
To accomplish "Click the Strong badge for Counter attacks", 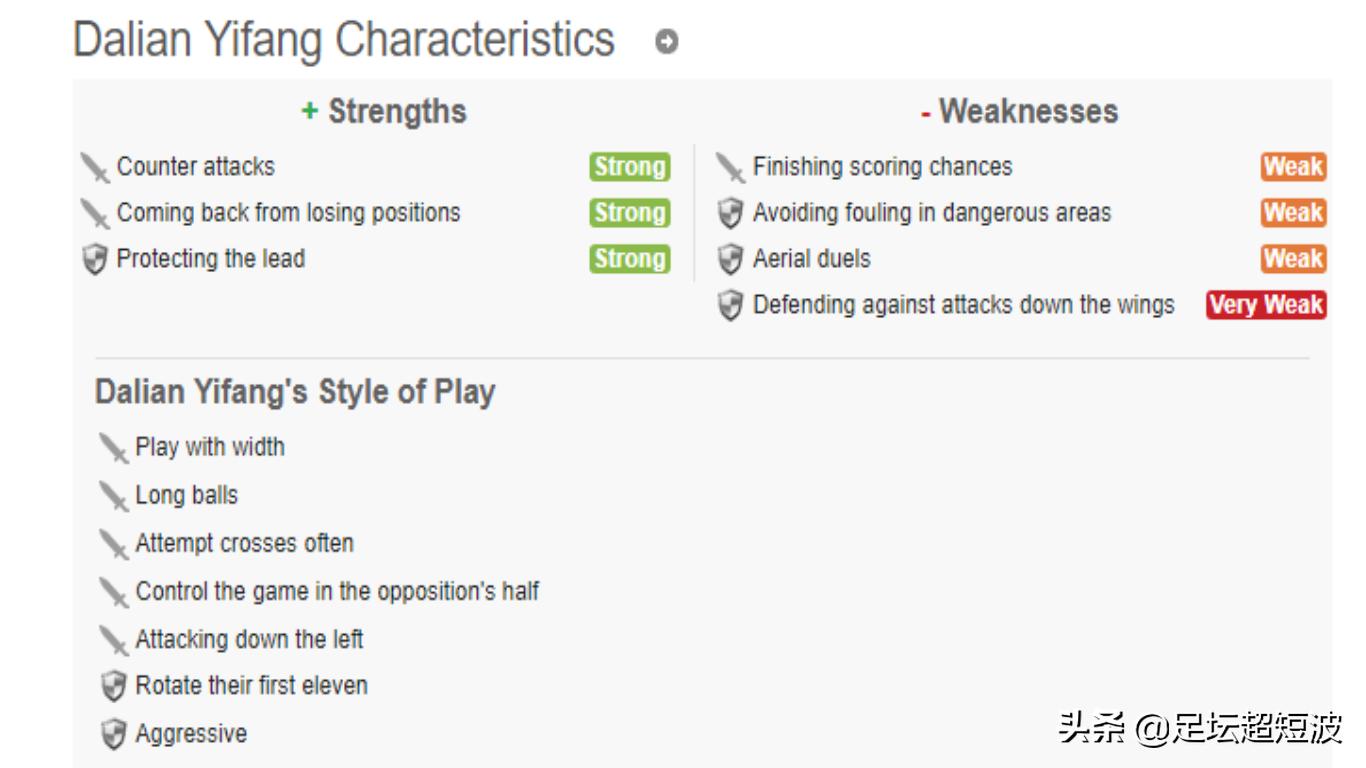I will (629, 167).
